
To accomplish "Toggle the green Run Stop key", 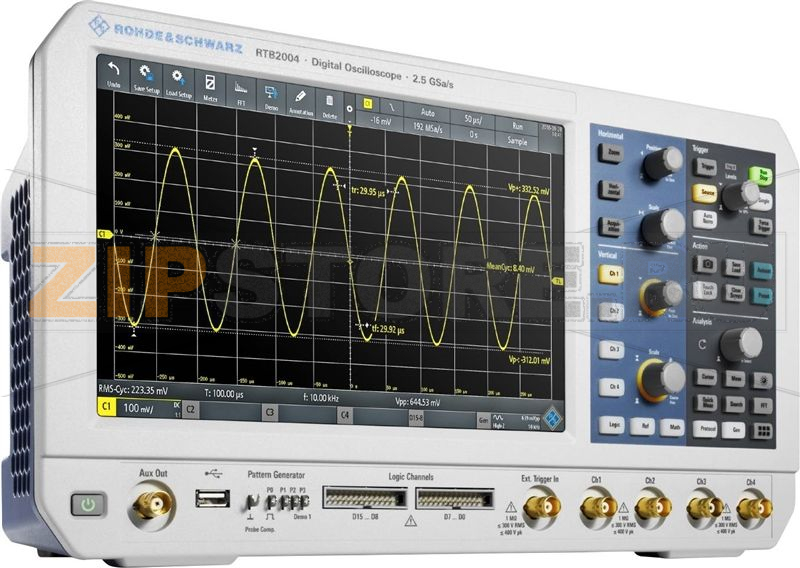I will point(762,175).
